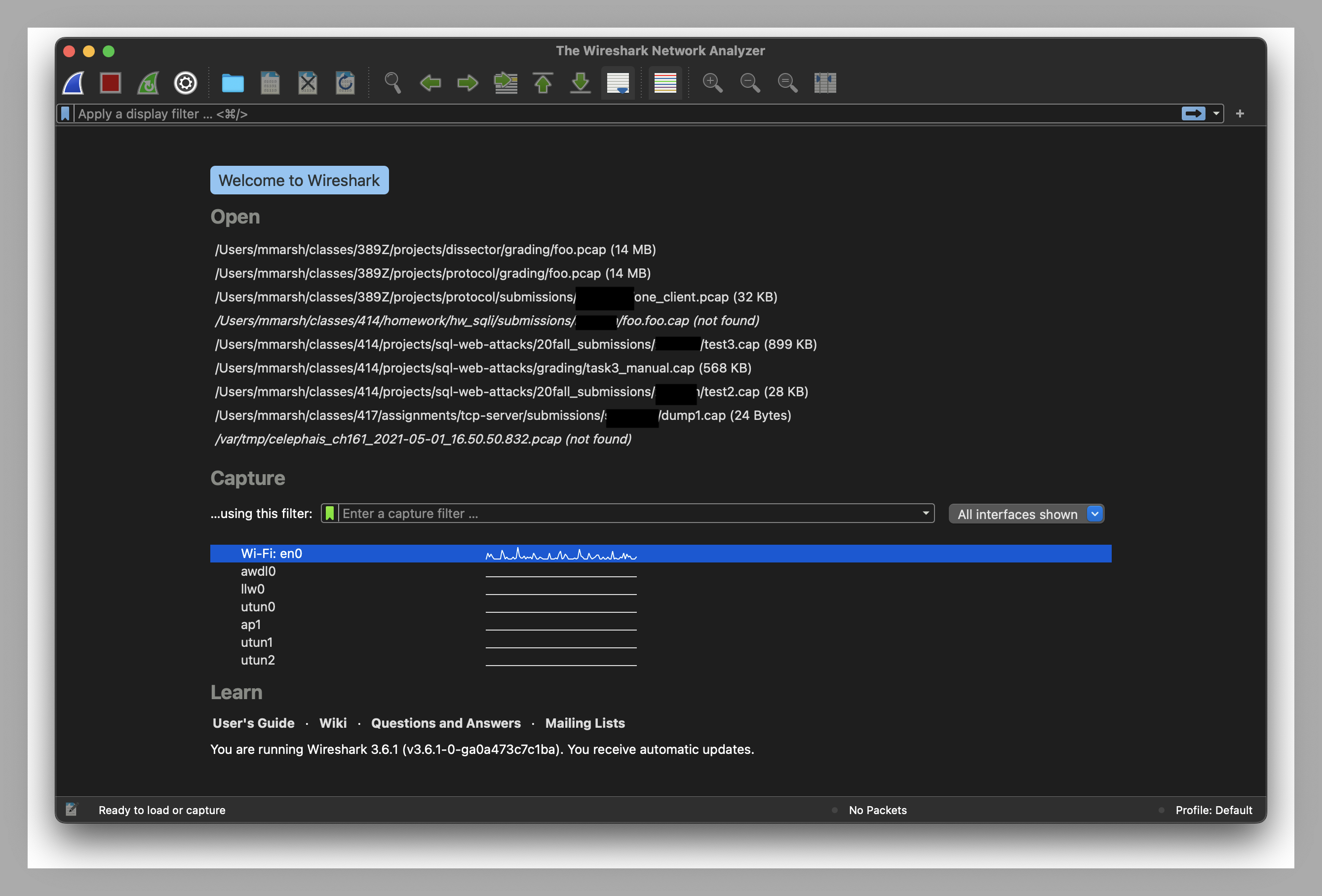Click the zoom in magnifier icon
The width and height of the screenshot is (1322, 896).
(x=713, y=82)
